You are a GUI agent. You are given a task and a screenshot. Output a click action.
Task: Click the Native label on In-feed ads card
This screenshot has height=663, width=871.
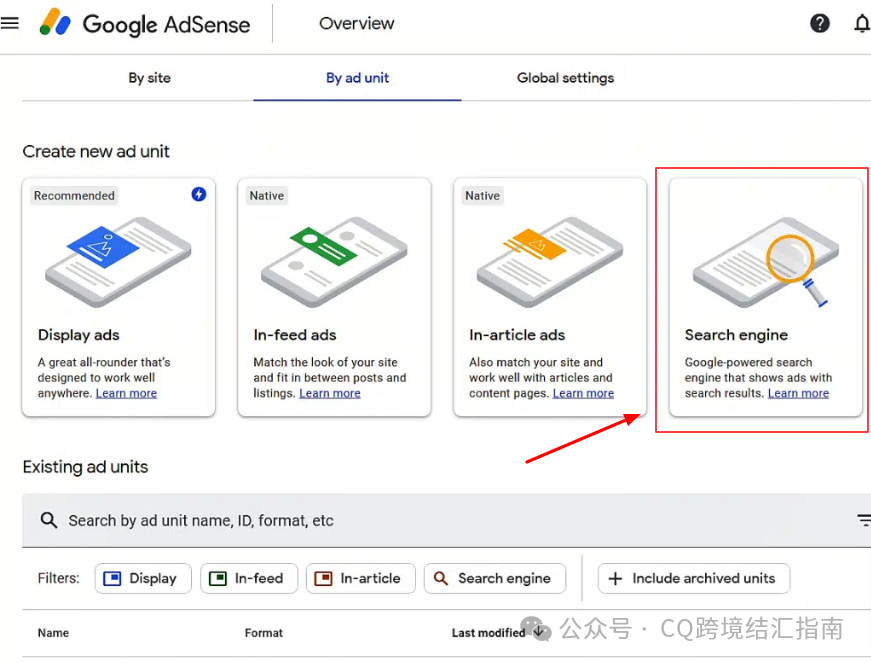coord(267,195)
